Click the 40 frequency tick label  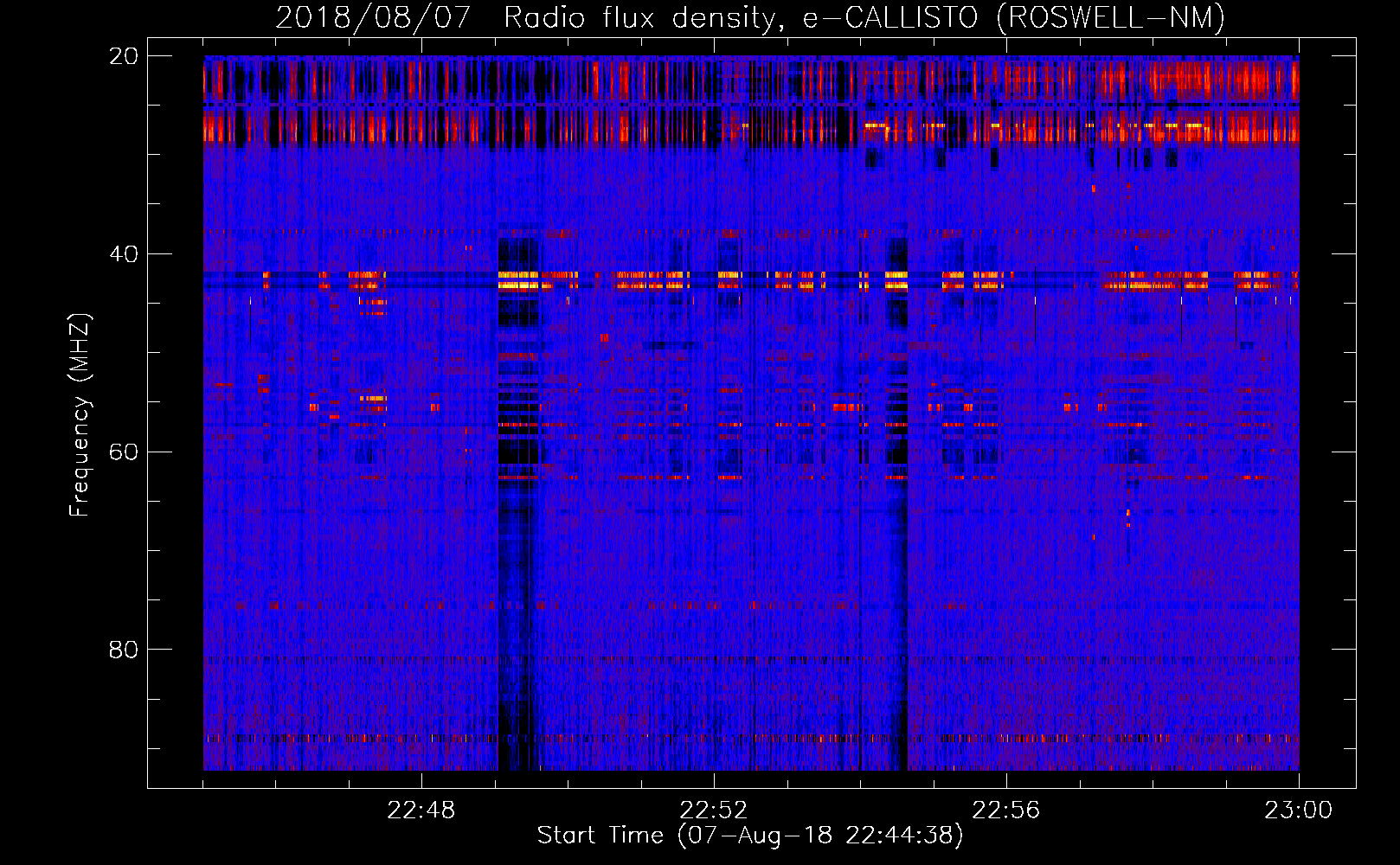pyautogui.click(x=124, y=254)
